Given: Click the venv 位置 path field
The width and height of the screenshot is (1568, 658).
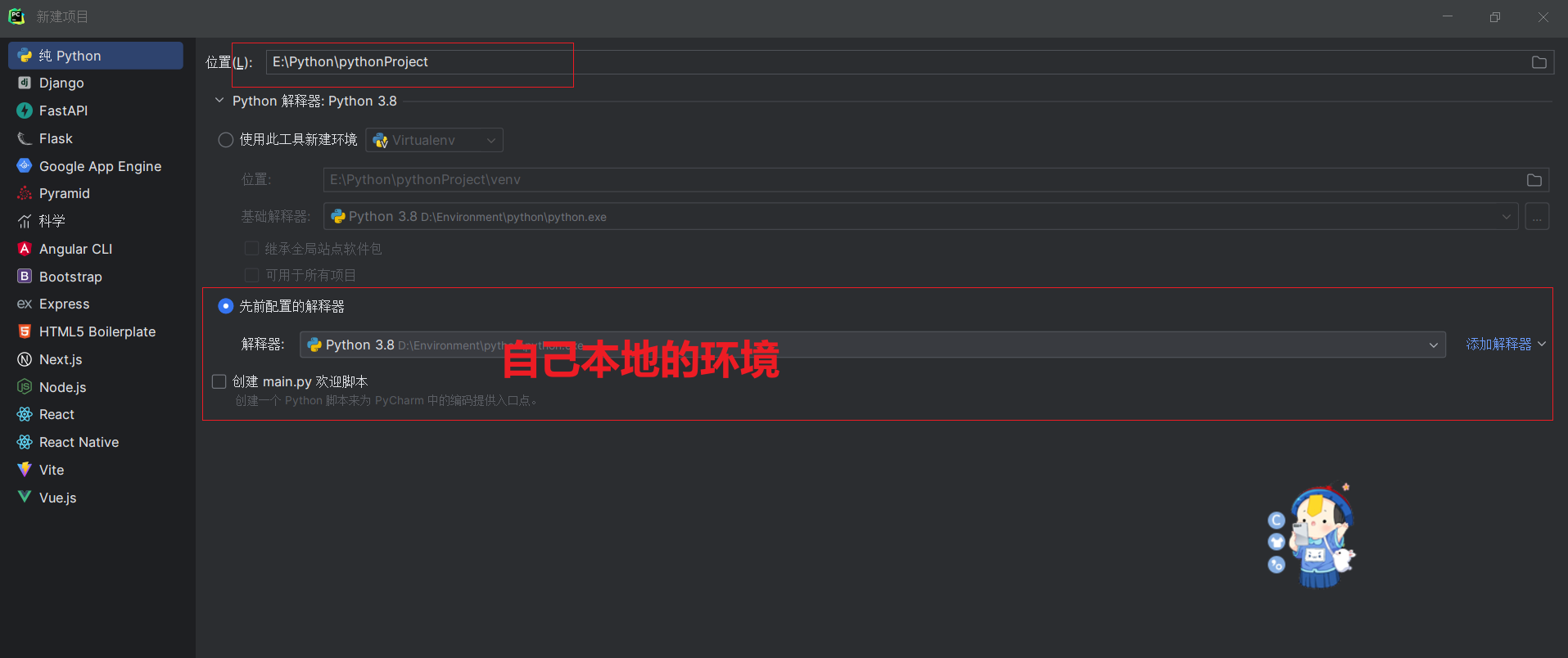Looking at the screenshot, I should 936,180.
